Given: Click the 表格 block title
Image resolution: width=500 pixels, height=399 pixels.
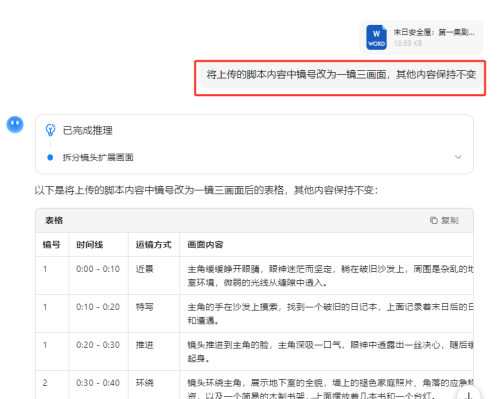Looking at the screenshot, I should 54,220.
